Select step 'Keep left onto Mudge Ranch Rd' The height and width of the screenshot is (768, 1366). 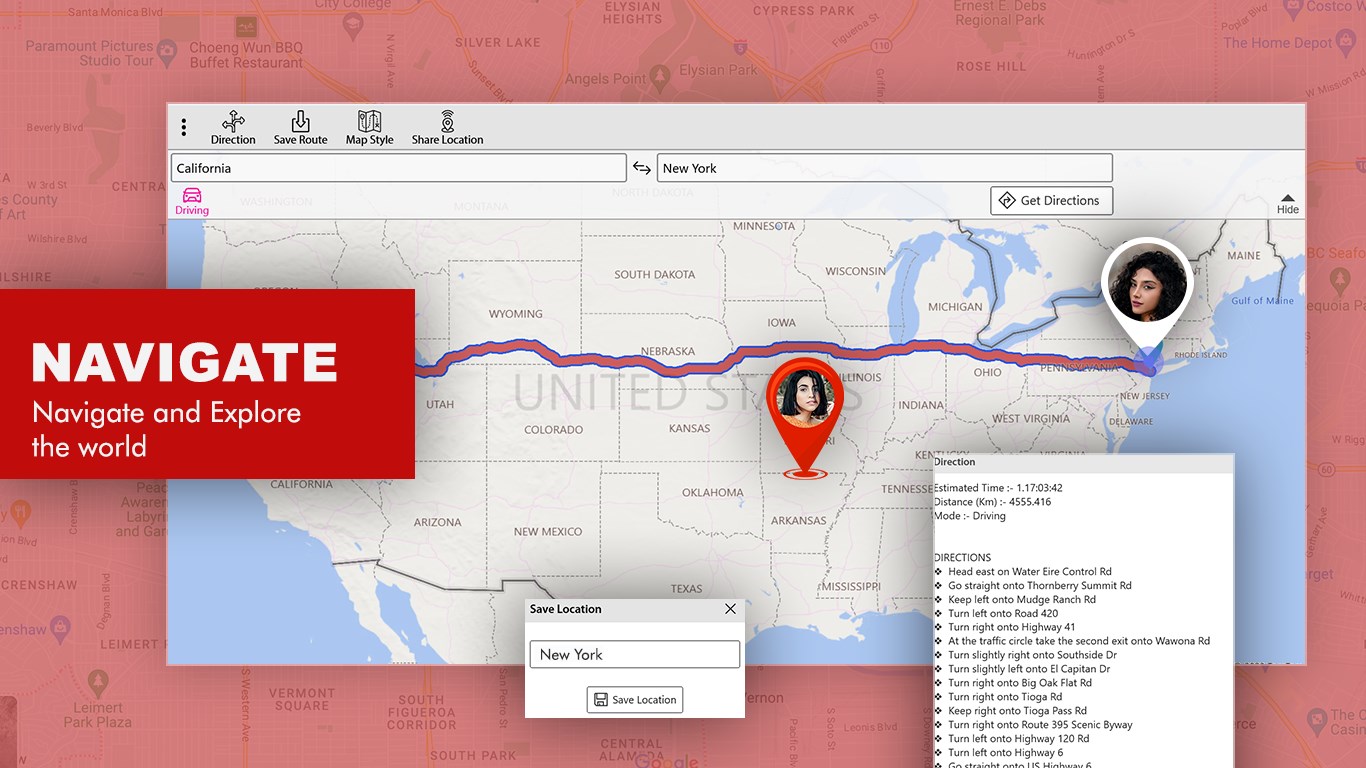(x=1021, y=600)
